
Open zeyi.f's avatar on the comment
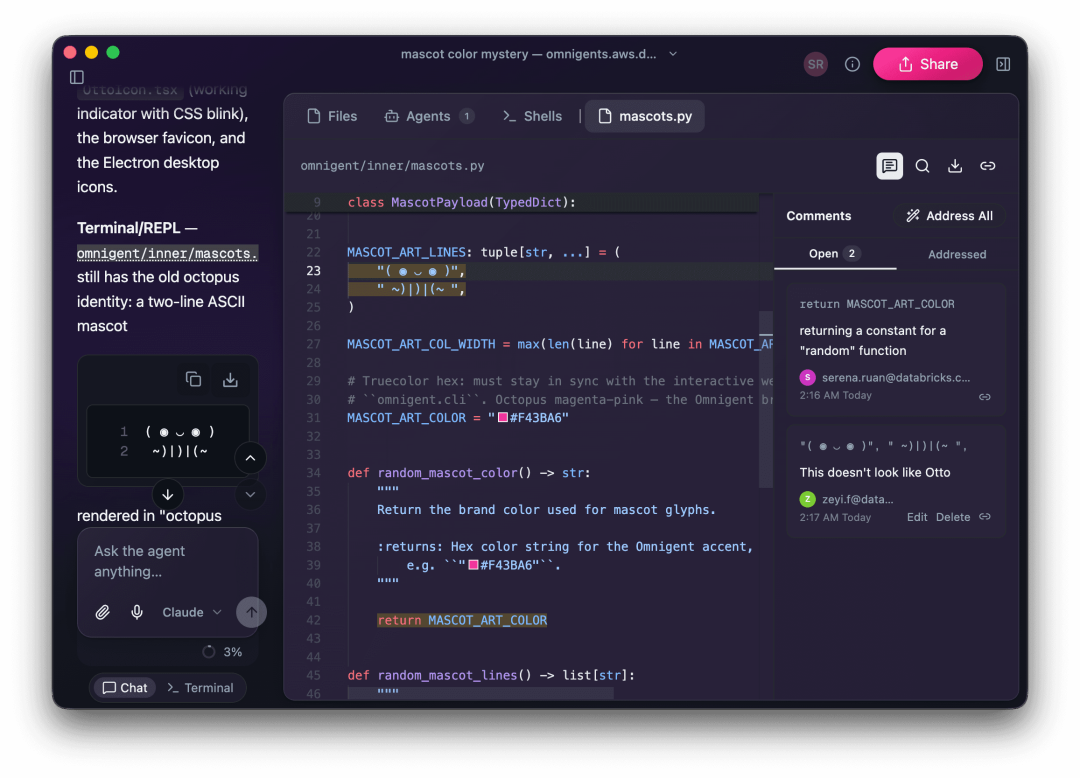click(x=807, y=499)
